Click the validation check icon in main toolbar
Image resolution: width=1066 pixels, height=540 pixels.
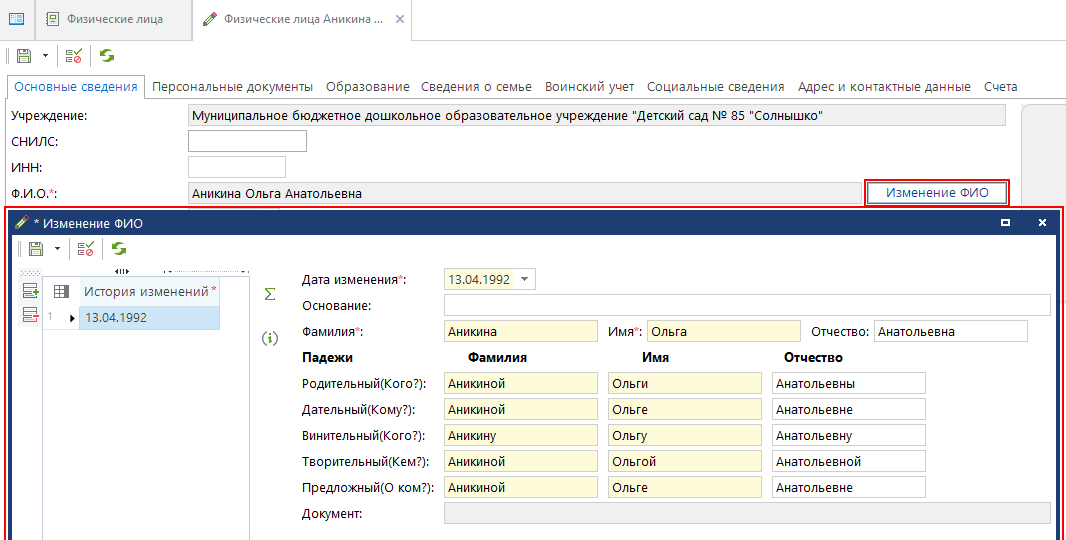click(74, 56)
